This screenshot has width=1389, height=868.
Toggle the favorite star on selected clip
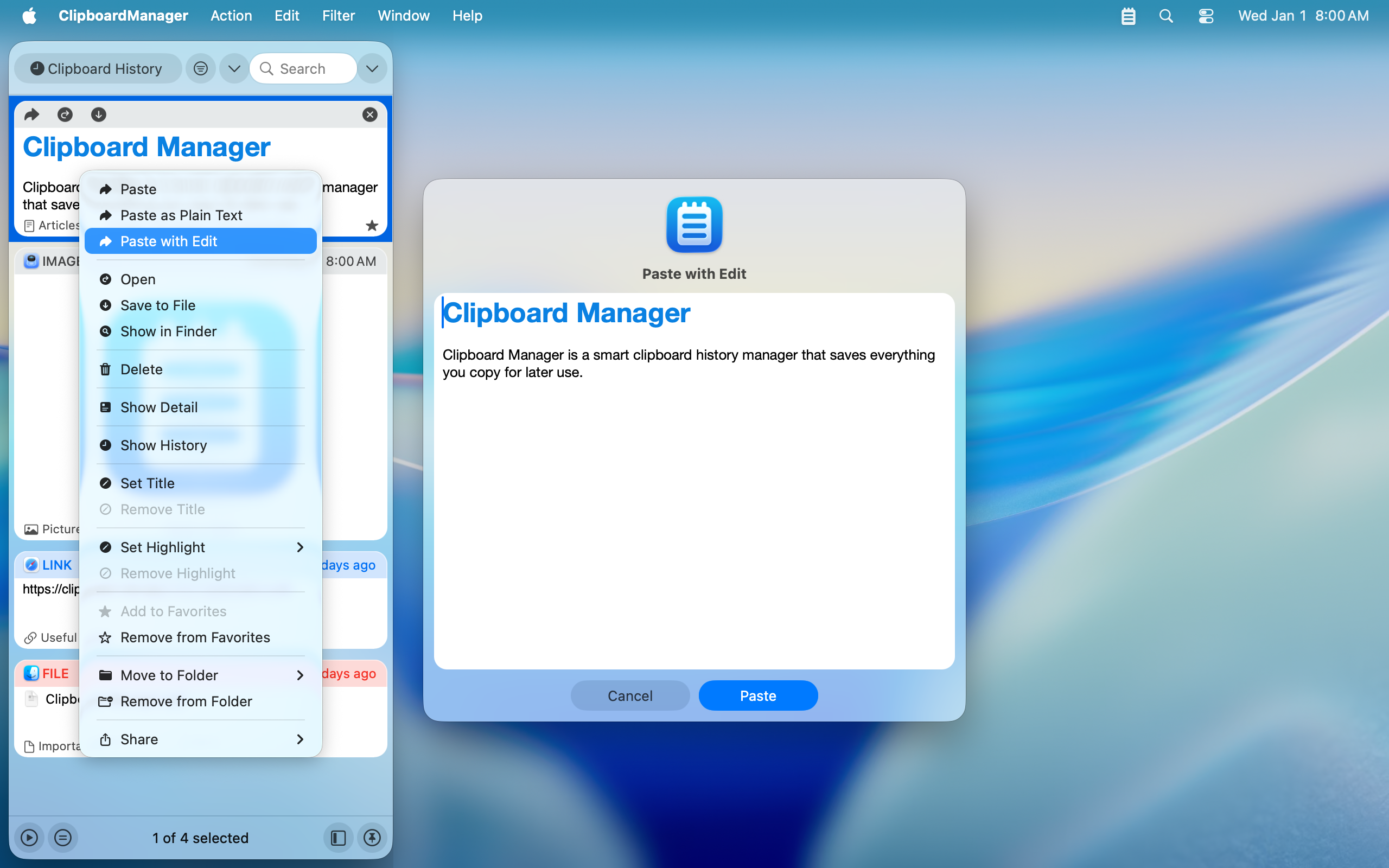click(x=372, y=226)
